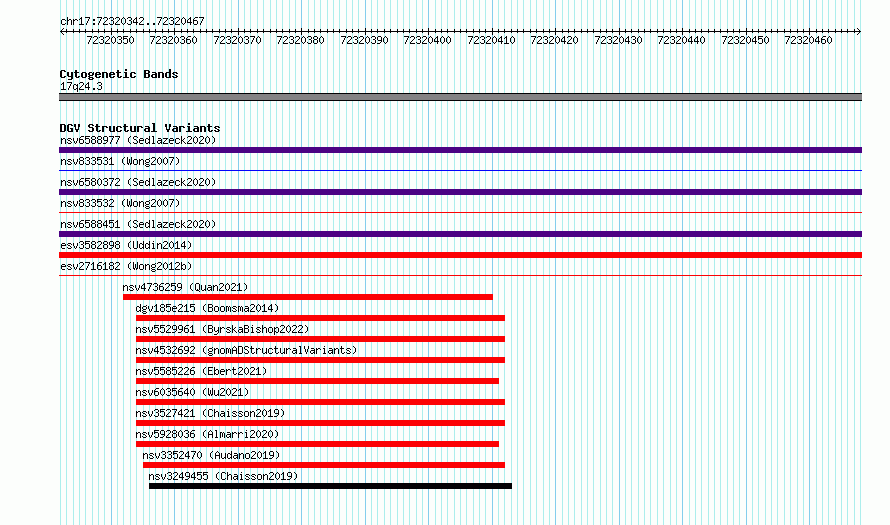Viewport: 890px width, 525px height.
Task: Click ruler position 72320460
Action: 808,40
